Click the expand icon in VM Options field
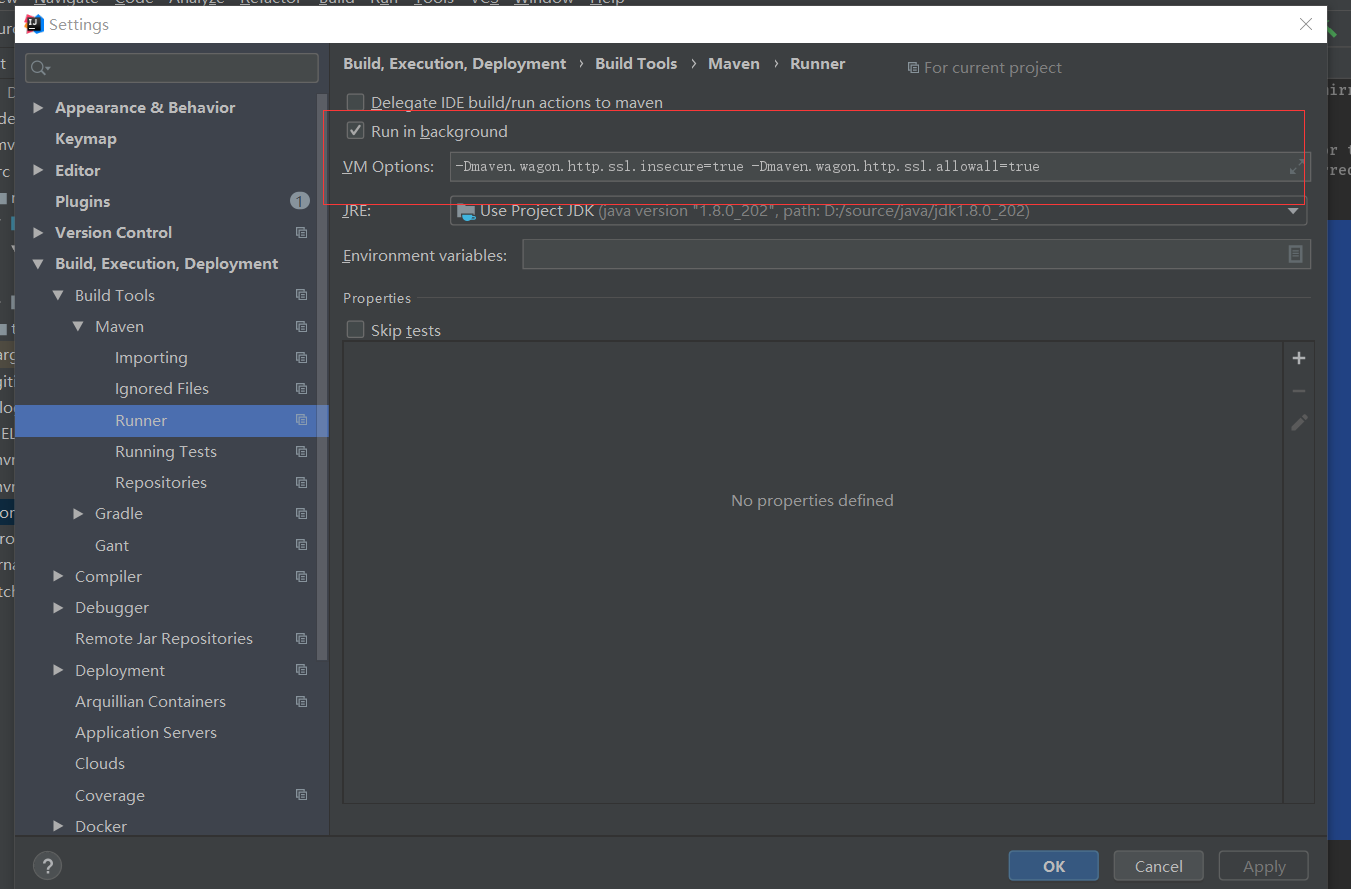The width and height of the screenshot is (1351, 889). [x=1297, y=166]
